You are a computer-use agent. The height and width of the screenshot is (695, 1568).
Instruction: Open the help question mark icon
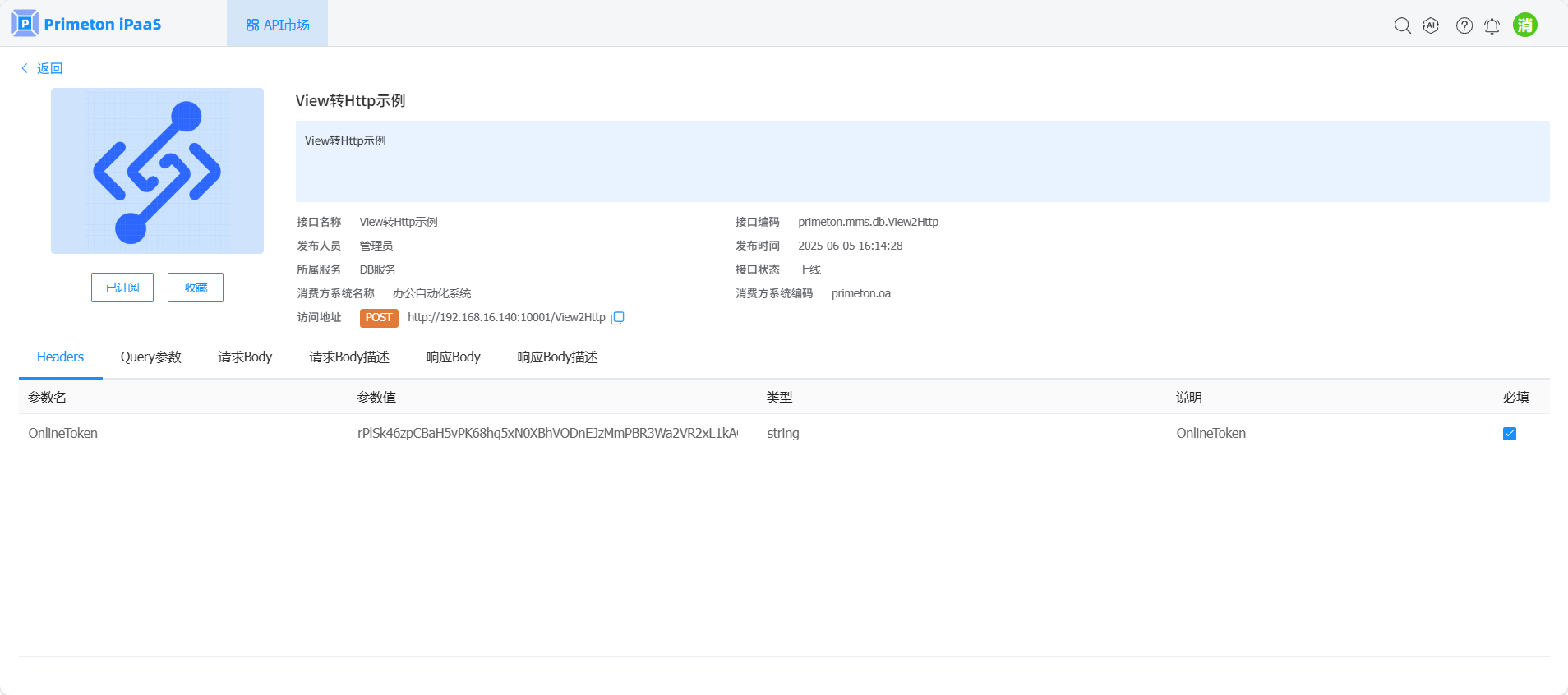pyautogui.click(x=1464, y=25)
